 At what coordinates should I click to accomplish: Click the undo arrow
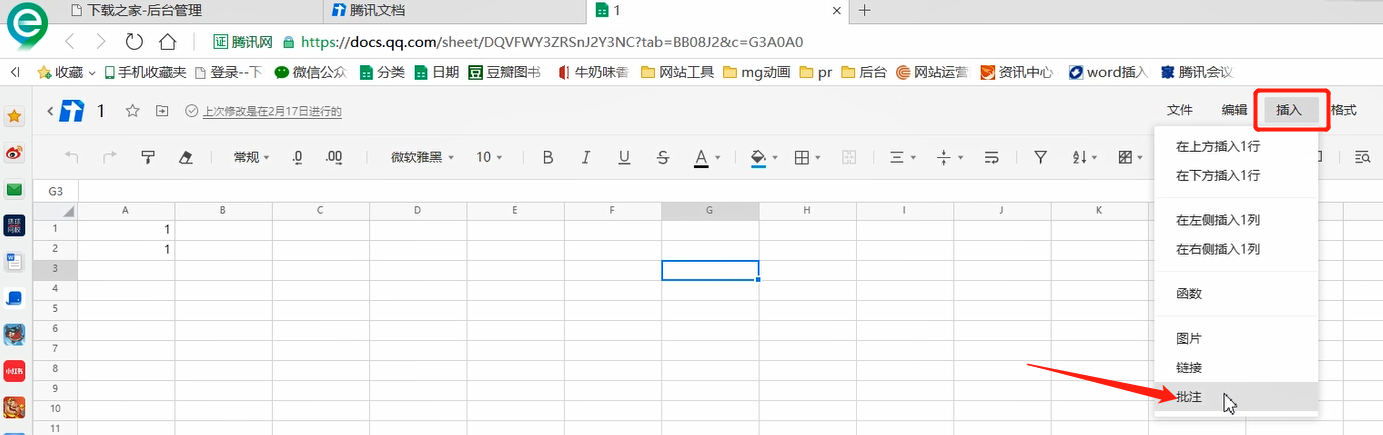pos(72,157)
